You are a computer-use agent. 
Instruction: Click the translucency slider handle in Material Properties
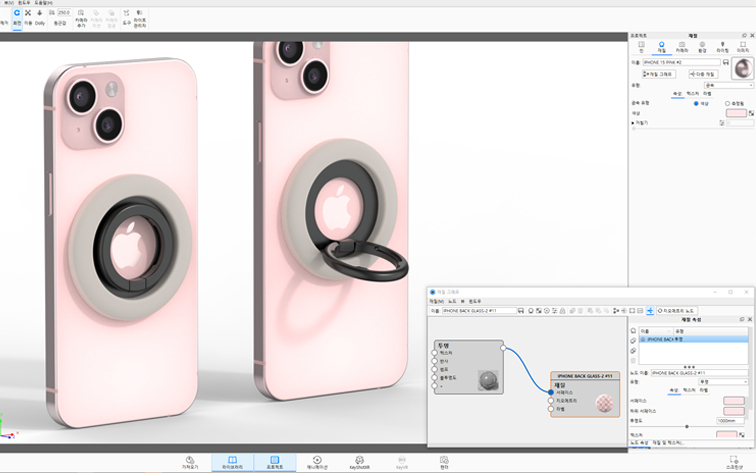(x=687, y=427)
